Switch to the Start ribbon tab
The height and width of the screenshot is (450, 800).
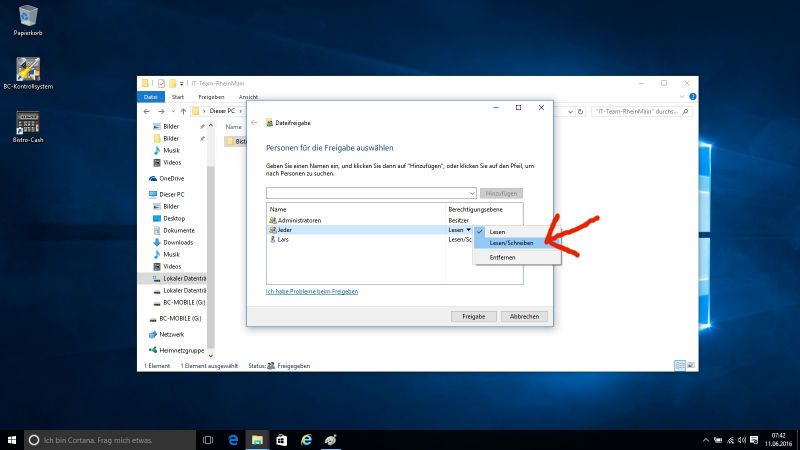pyautogui.click(x=178, y=97)
